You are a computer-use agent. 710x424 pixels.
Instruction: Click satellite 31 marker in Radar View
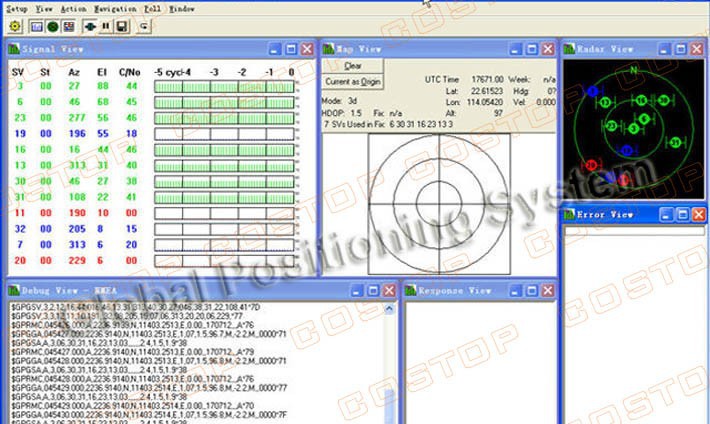tap(675, 142)
